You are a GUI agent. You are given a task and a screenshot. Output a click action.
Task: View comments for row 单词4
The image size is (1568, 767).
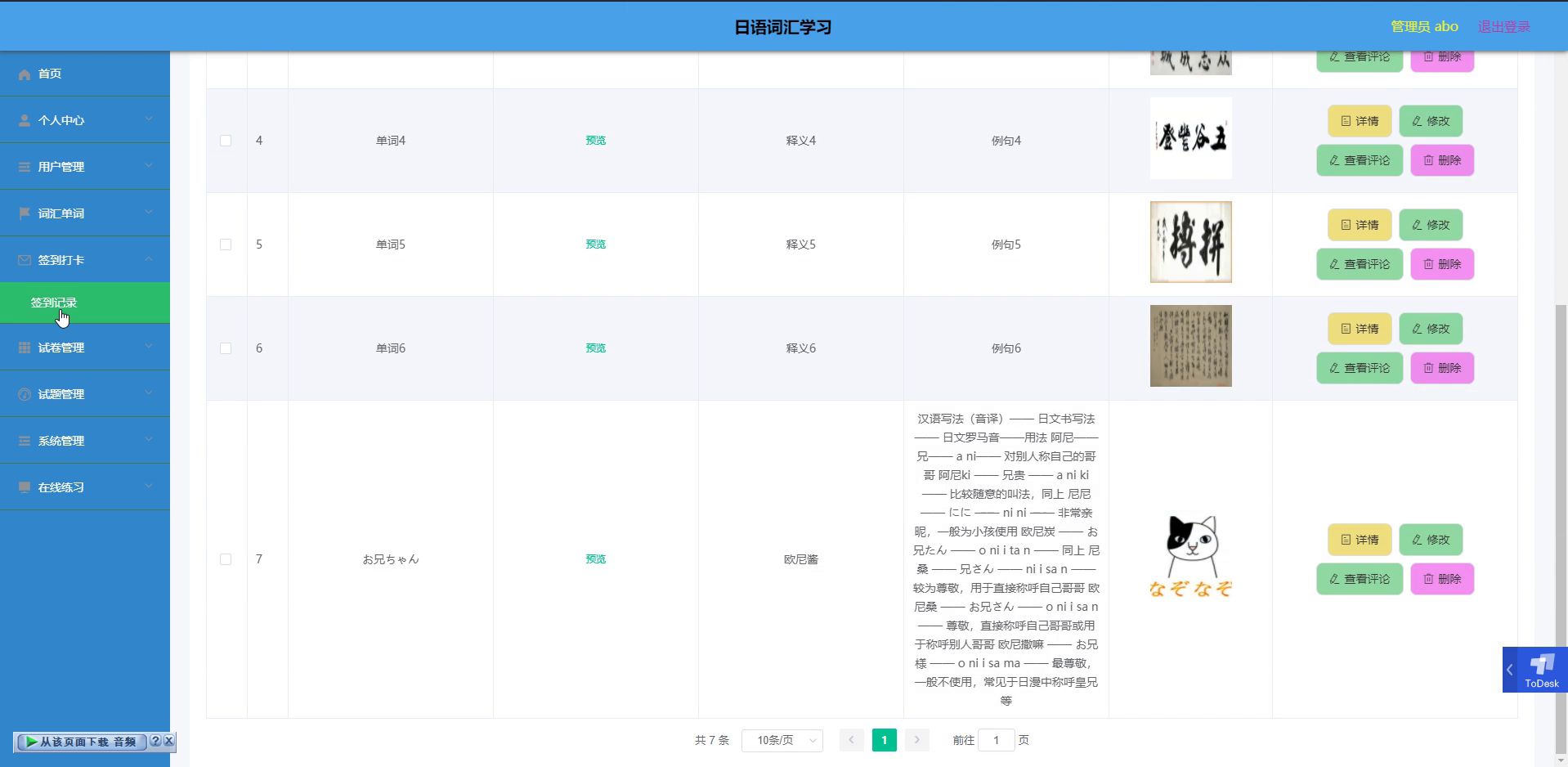1360,160
